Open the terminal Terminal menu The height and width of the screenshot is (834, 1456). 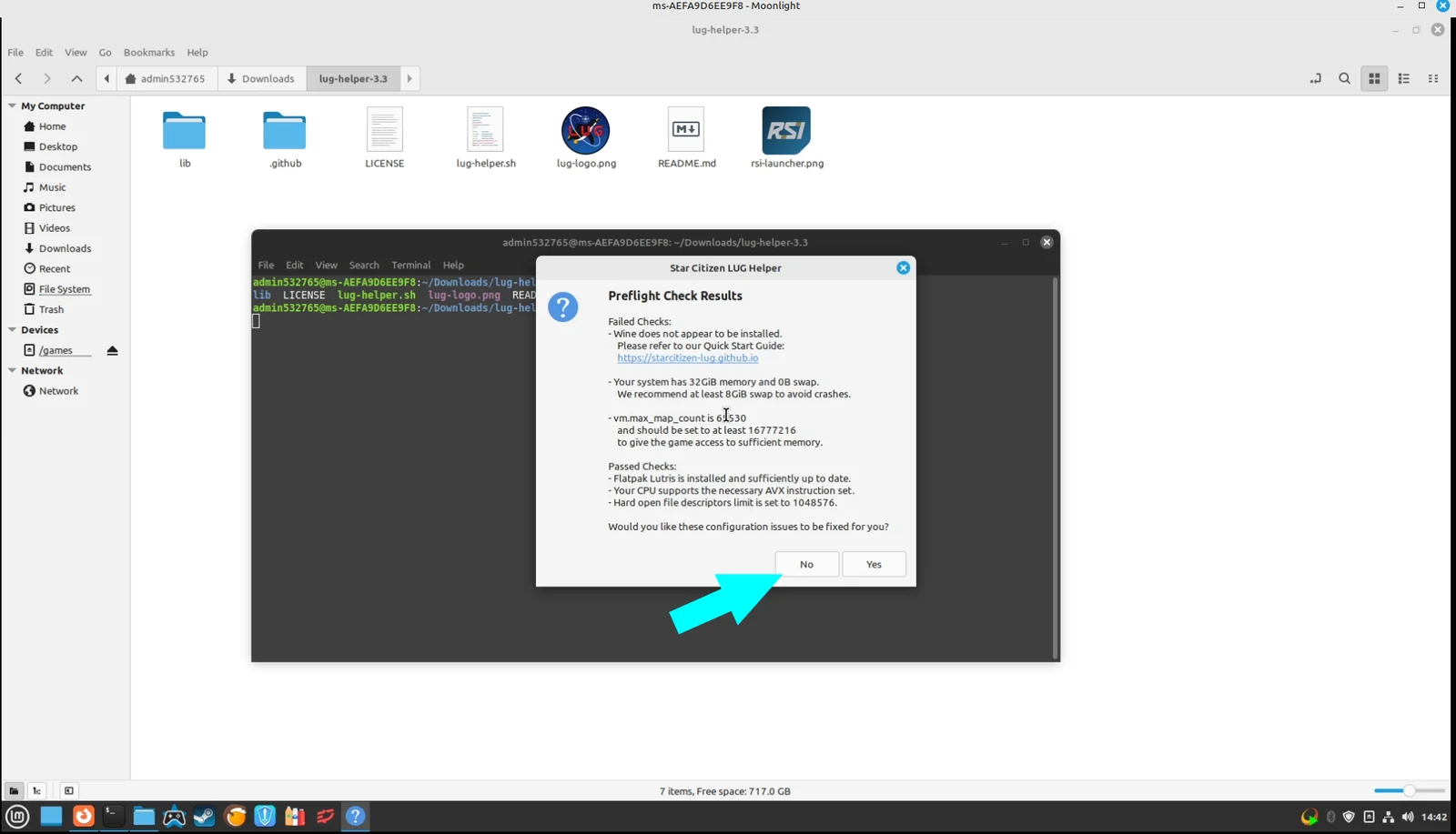410,265
